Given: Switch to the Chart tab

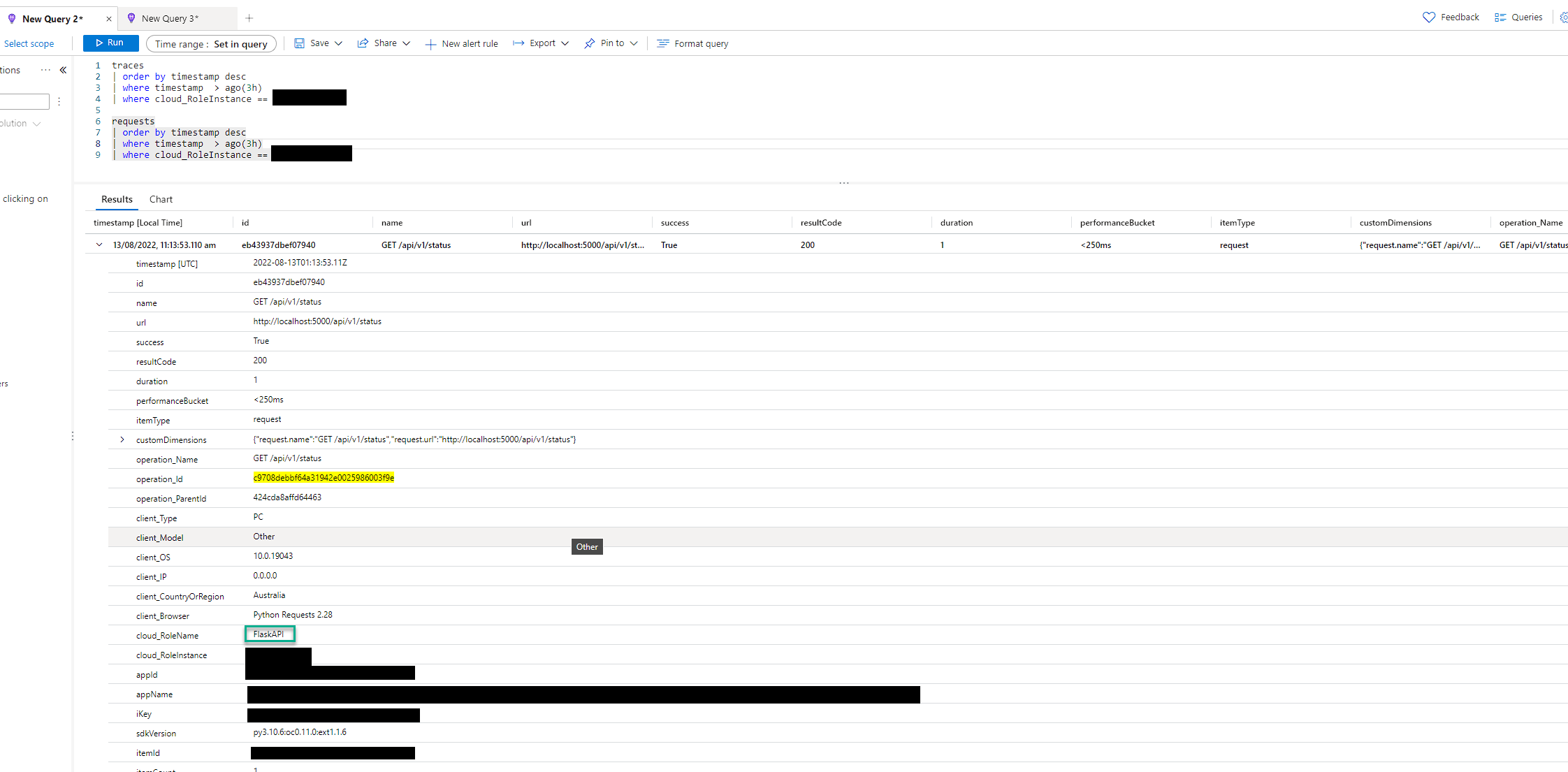Looking at the screenshot, I should click(x=161, y=199).
